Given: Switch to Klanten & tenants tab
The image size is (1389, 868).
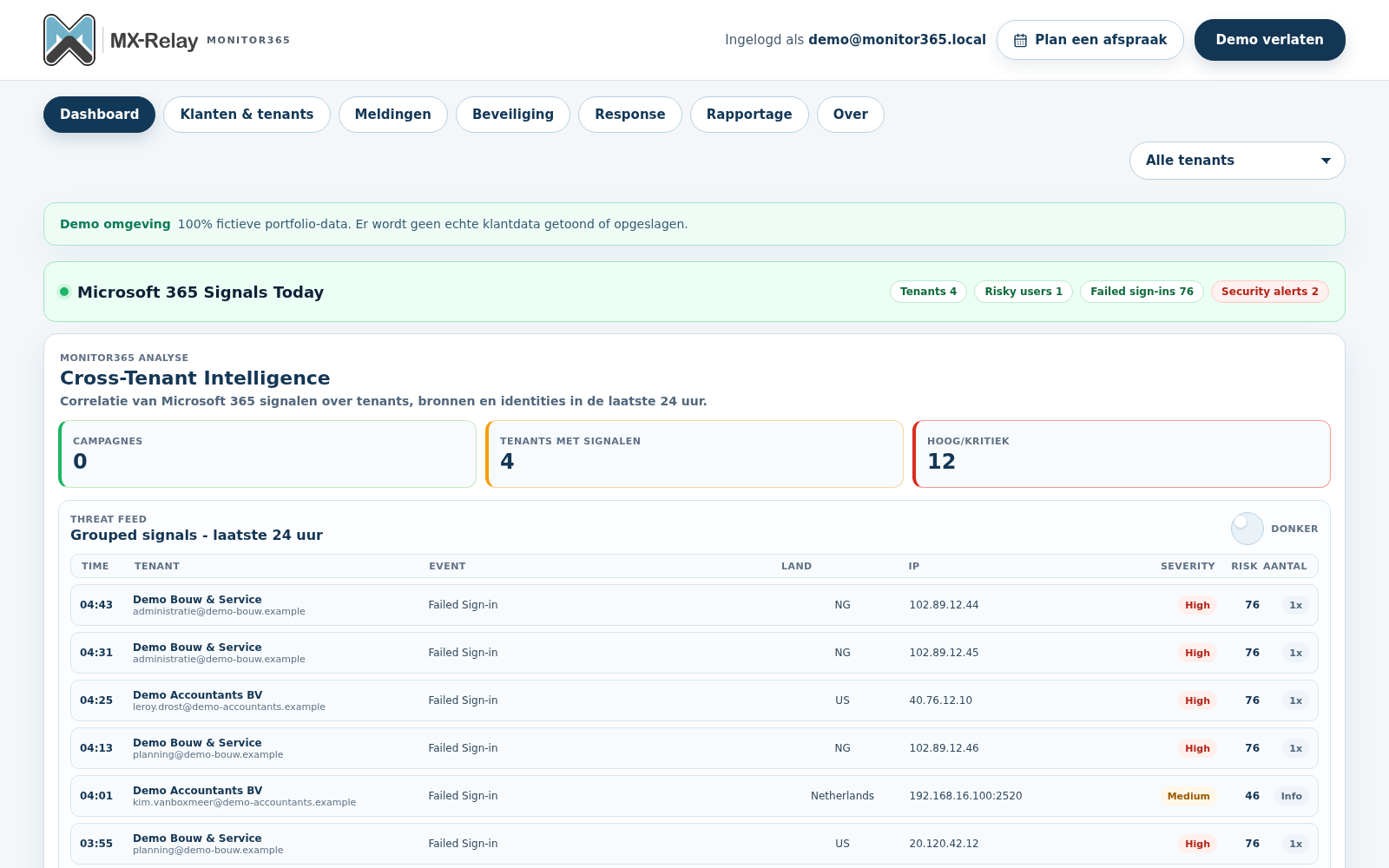Looking at the screenshot, I should [247, 115].
